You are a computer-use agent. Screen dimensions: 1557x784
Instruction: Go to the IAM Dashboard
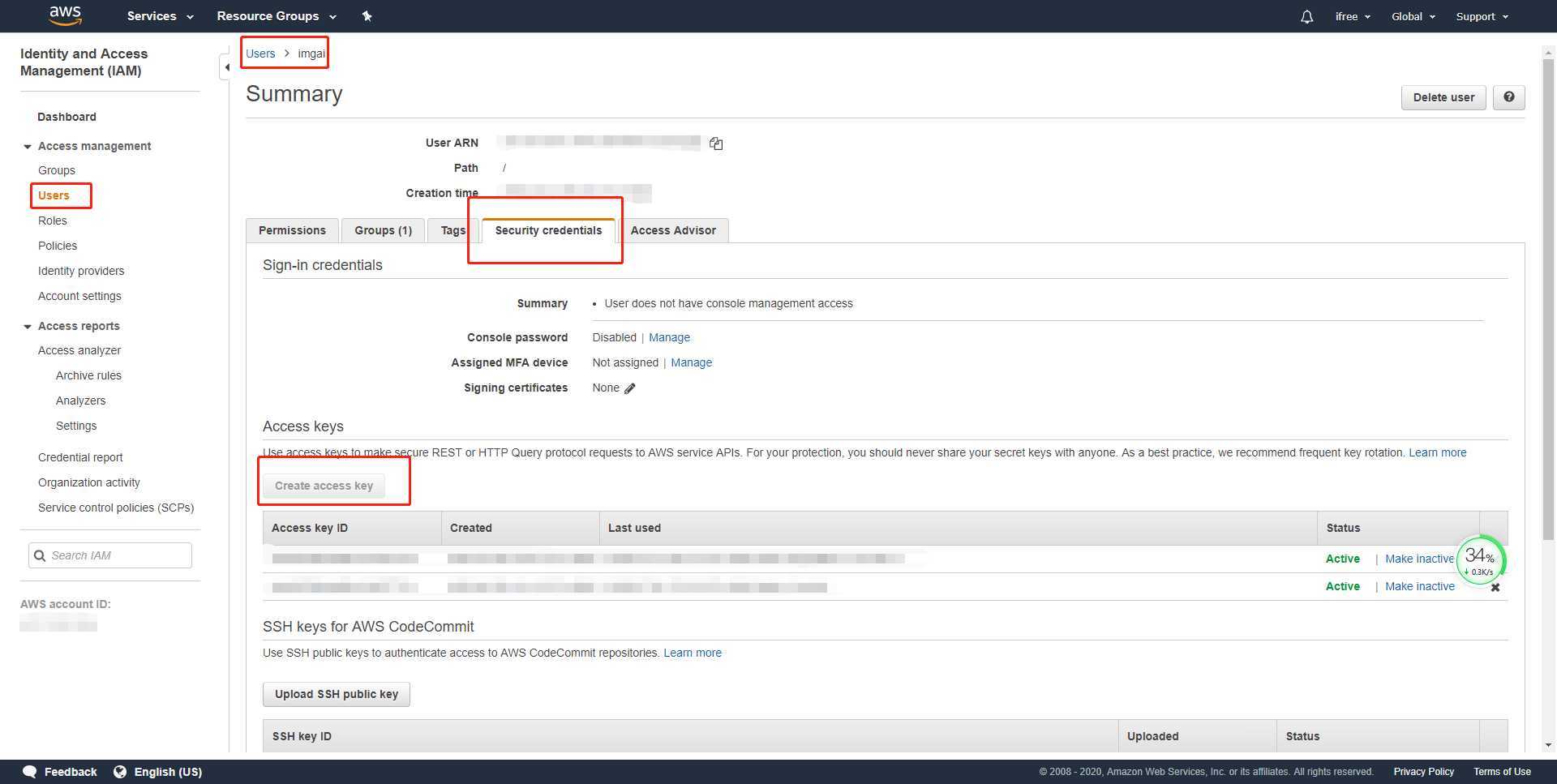click(x=66, y=117)
